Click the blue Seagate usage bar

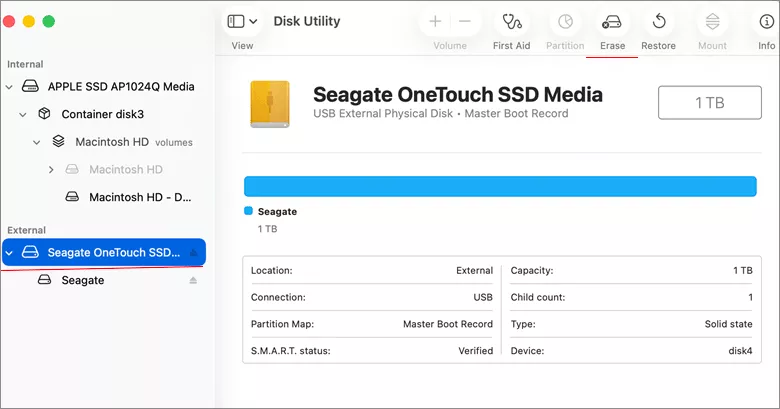(x=500, y=187)
